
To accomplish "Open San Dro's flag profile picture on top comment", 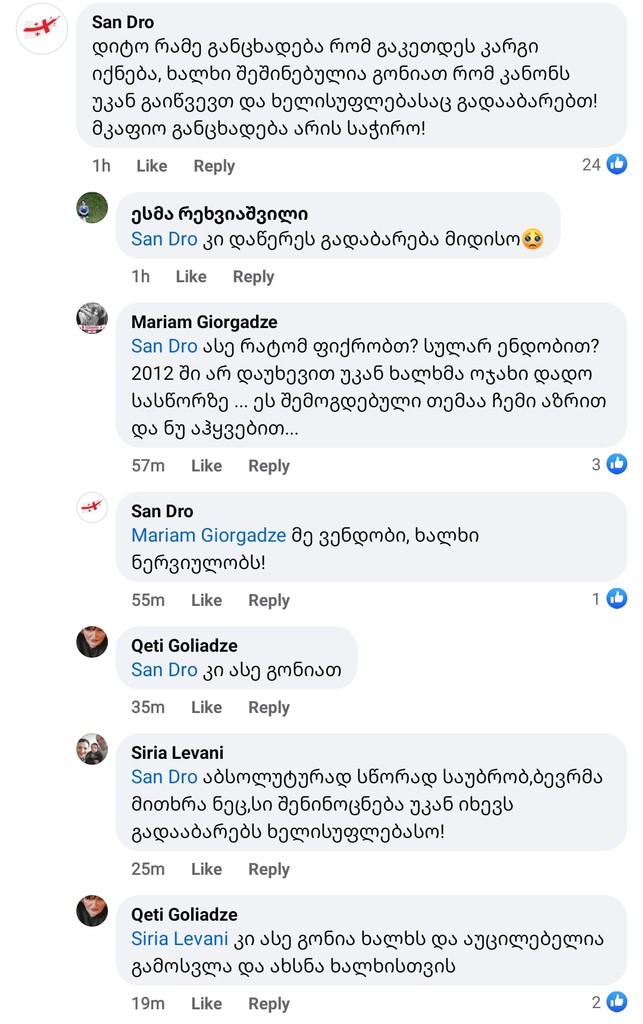I will tap(42, 29).
